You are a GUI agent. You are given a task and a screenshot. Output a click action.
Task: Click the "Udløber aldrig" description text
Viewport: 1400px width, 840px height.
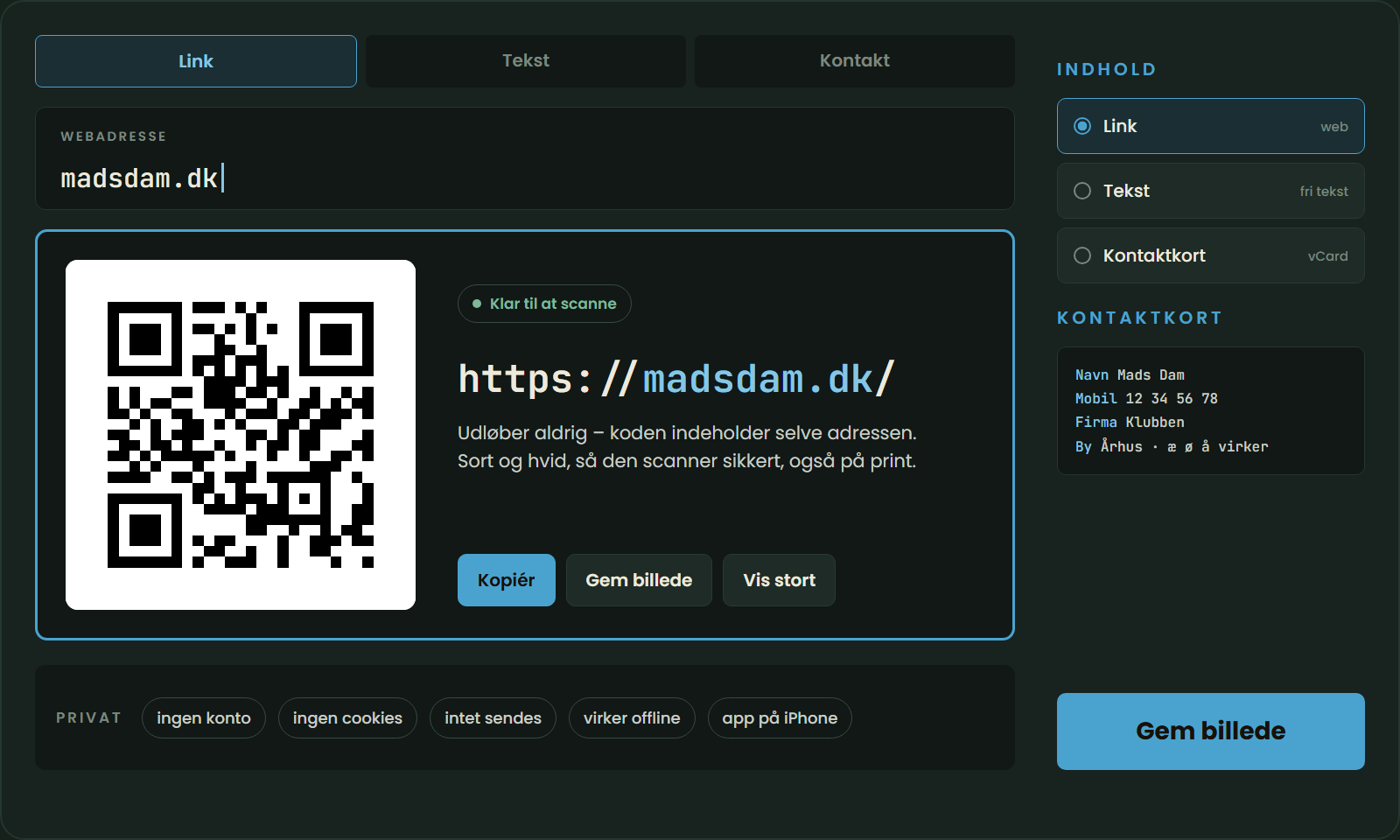(687, 447)
